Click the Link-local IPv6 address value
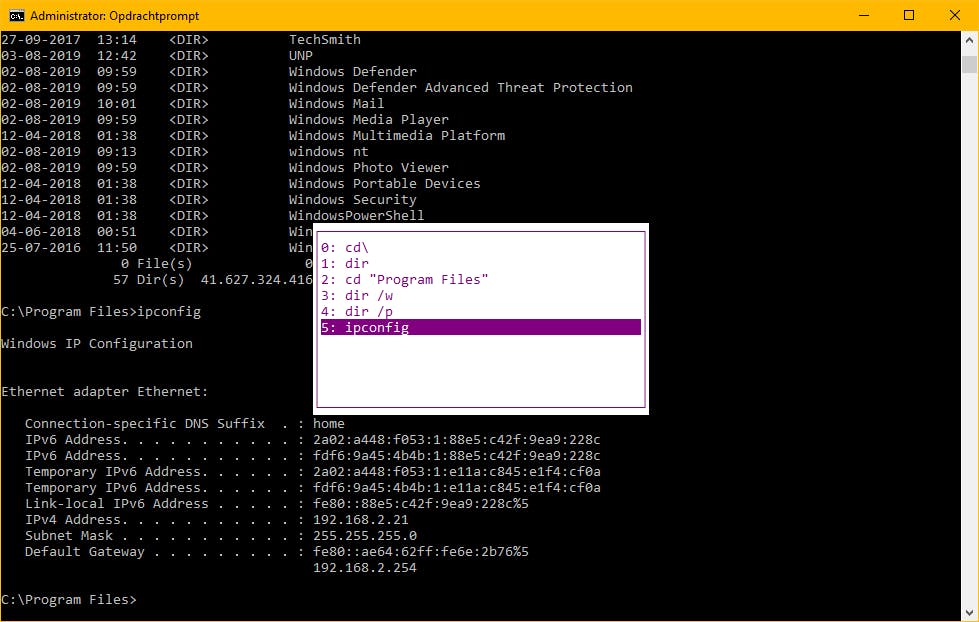This screenshot has width=979, height=622. (x=420, y=503)
